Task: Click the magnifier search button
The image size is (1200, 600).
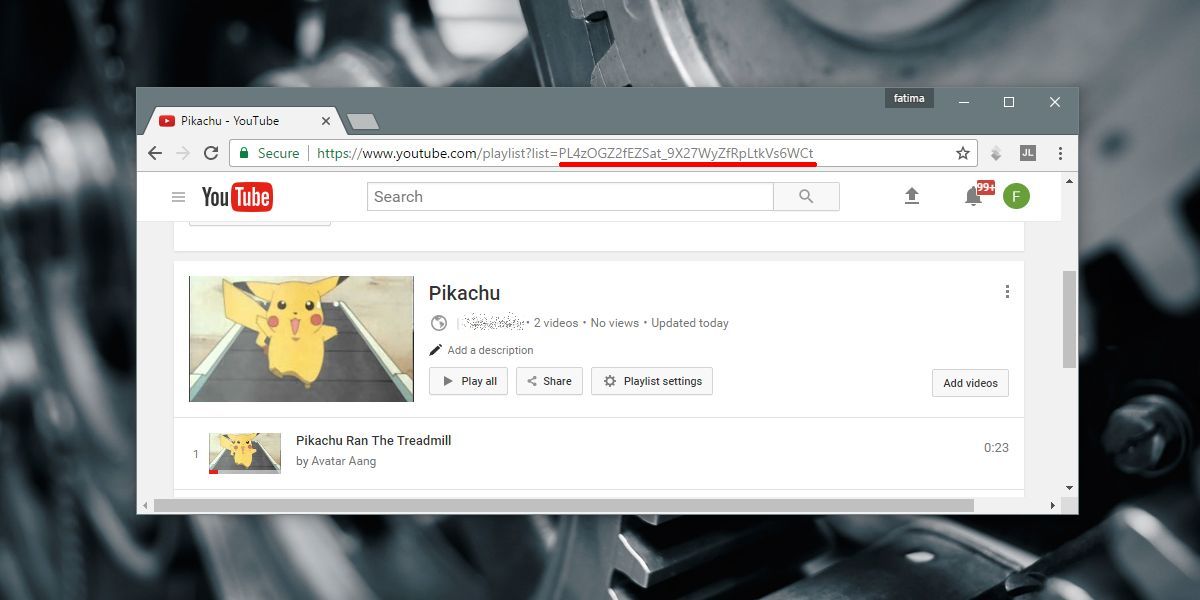Action: [x=806, y=197]
